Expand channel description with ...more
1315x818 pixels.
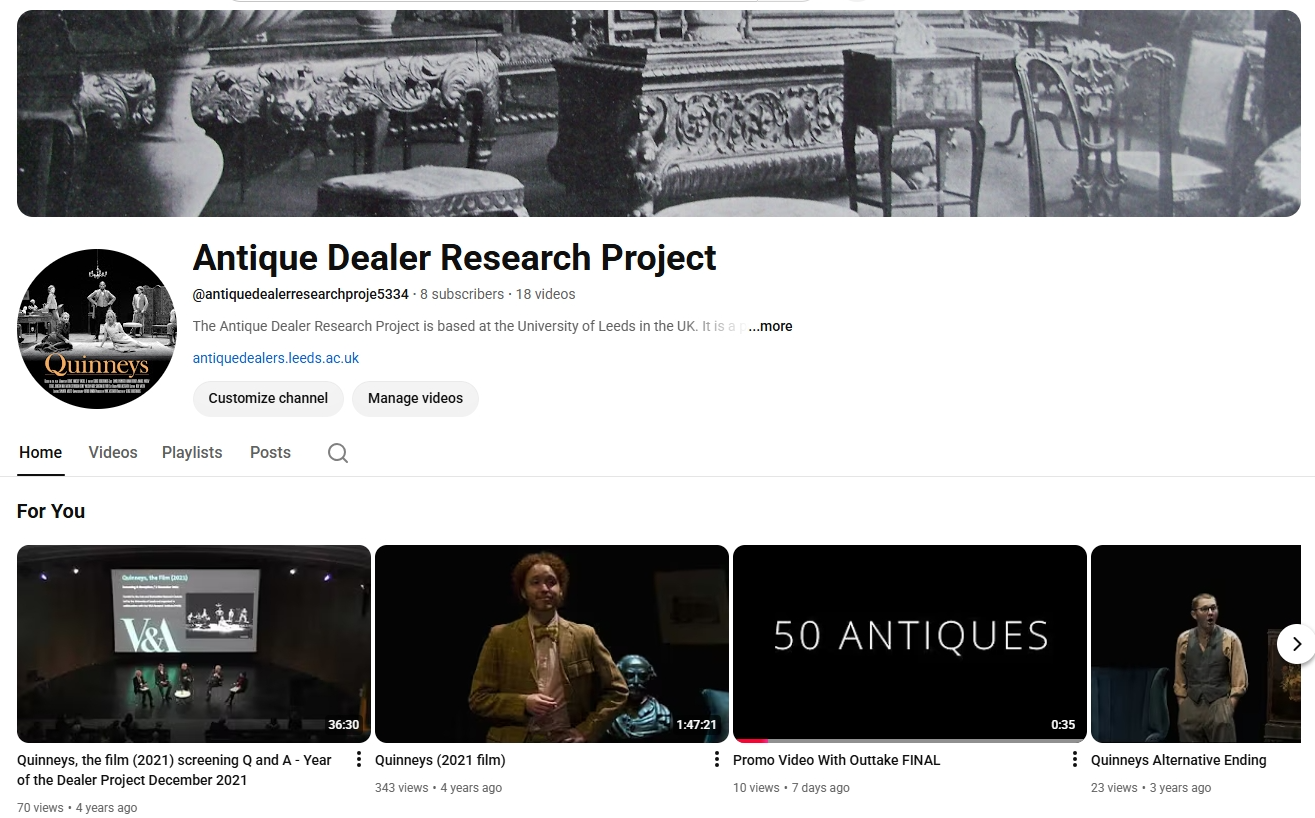click(x=770, y=326)
